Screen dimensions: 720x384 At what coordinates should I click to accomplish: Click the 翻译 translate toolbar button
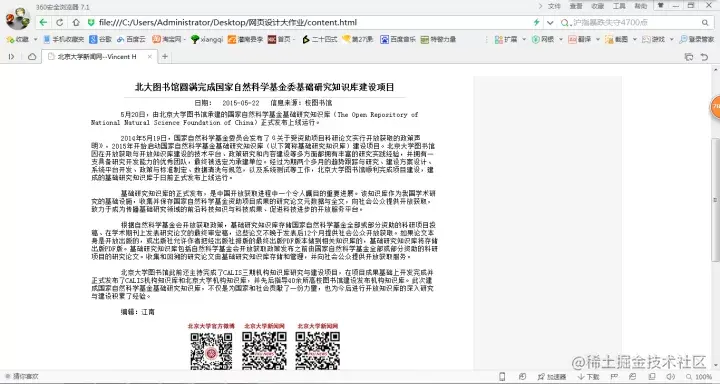click(x=579, y=40)
